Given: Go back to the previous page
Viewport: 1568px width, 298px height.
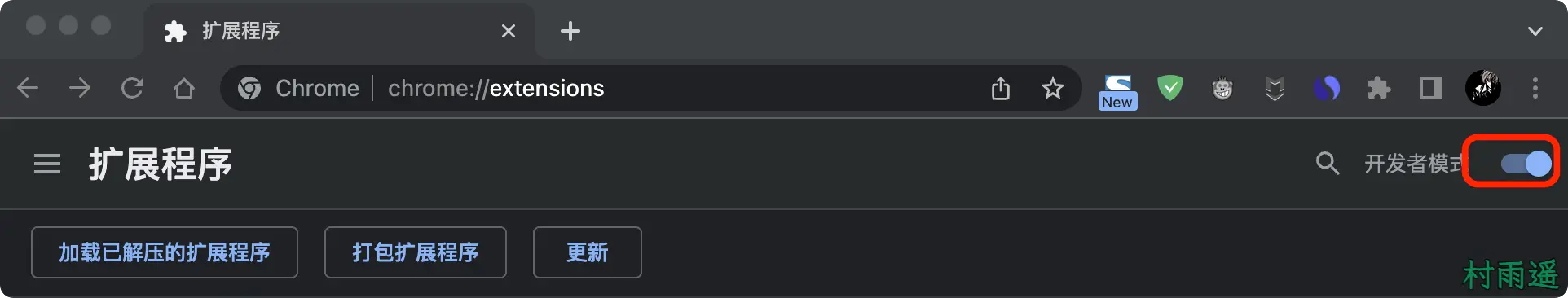Looking at the screenshot, I should click(28, 88).
